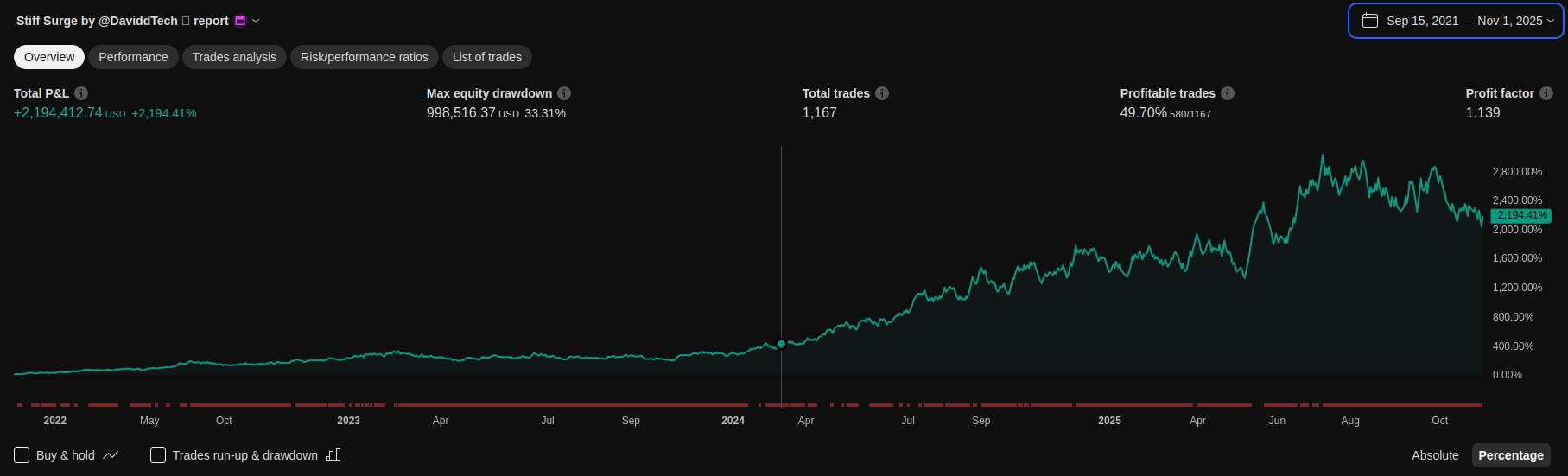
Task: Enable Trades run-up & drawdown checkbox
Action: (x=158, y=455)
